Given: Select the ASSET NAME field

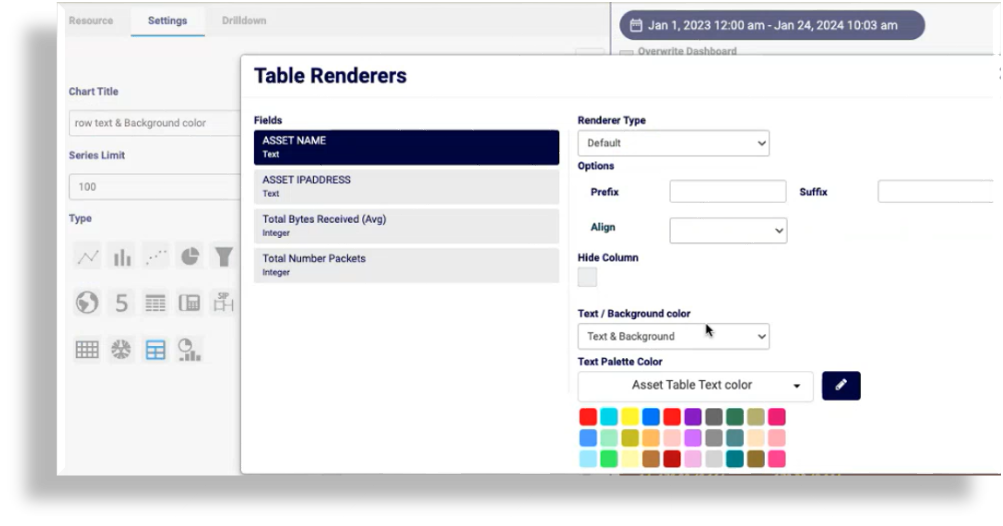Looking at the screenshot, I should pos(406,147).
